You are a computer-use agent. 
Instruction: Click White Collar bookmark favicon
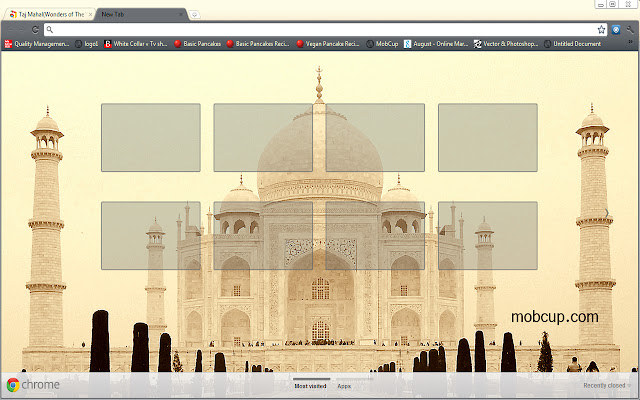[108, 44]
